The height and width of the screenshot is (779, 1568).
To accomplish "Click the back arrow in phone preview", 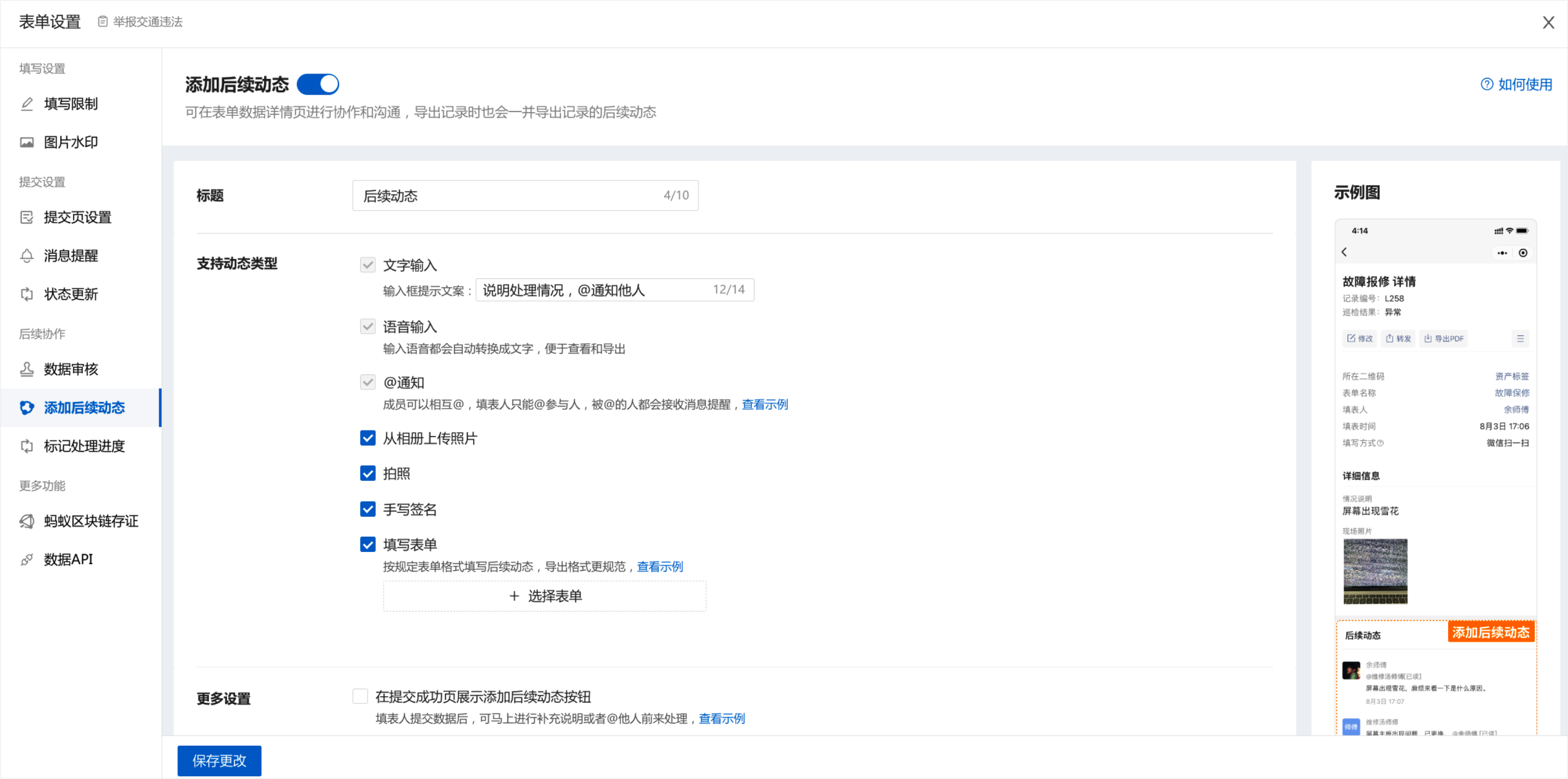I will (1345, 252).
